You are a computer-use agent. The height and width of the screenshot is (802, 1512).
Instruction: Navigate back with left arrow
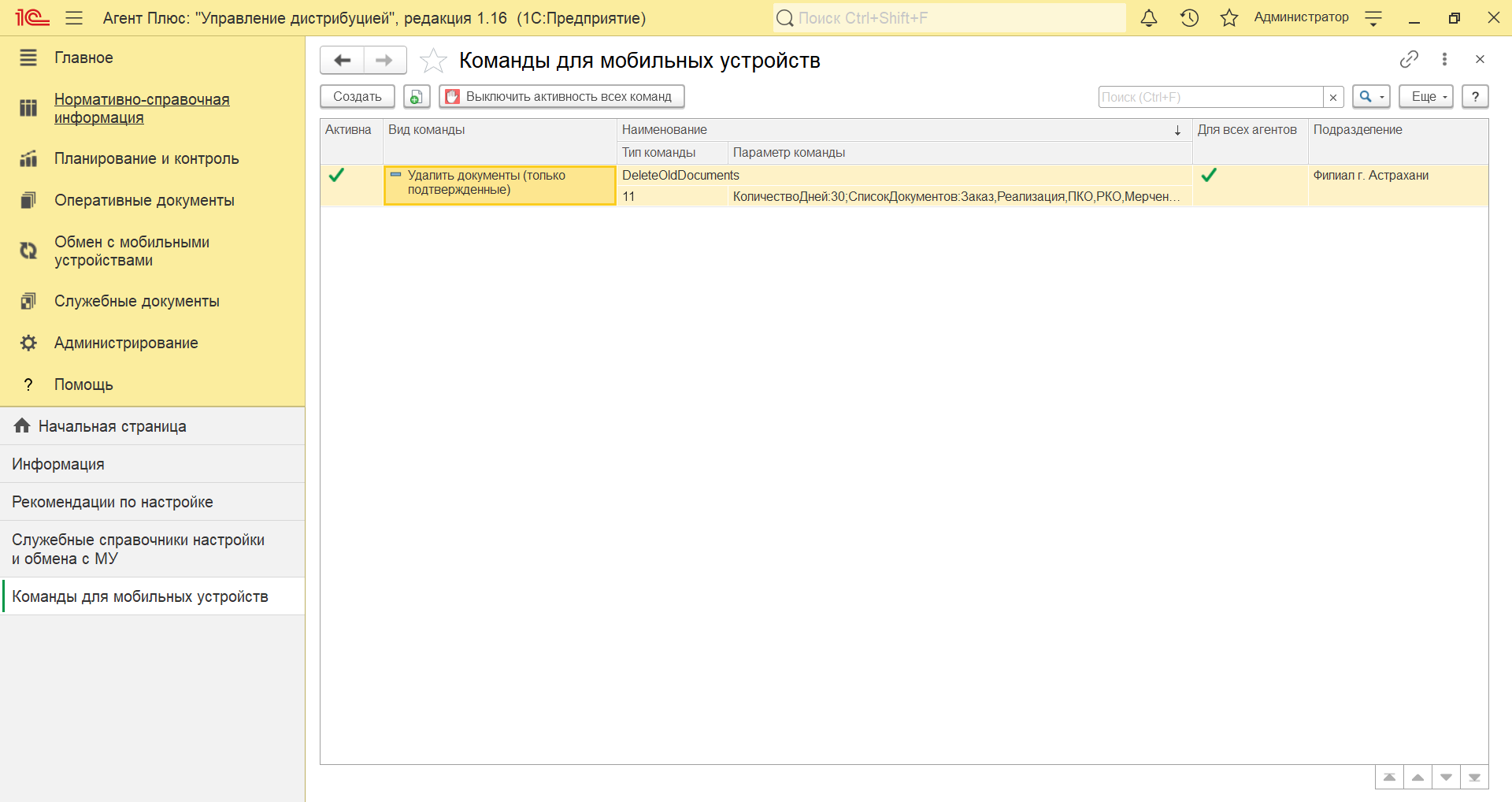tap(343, 61)
